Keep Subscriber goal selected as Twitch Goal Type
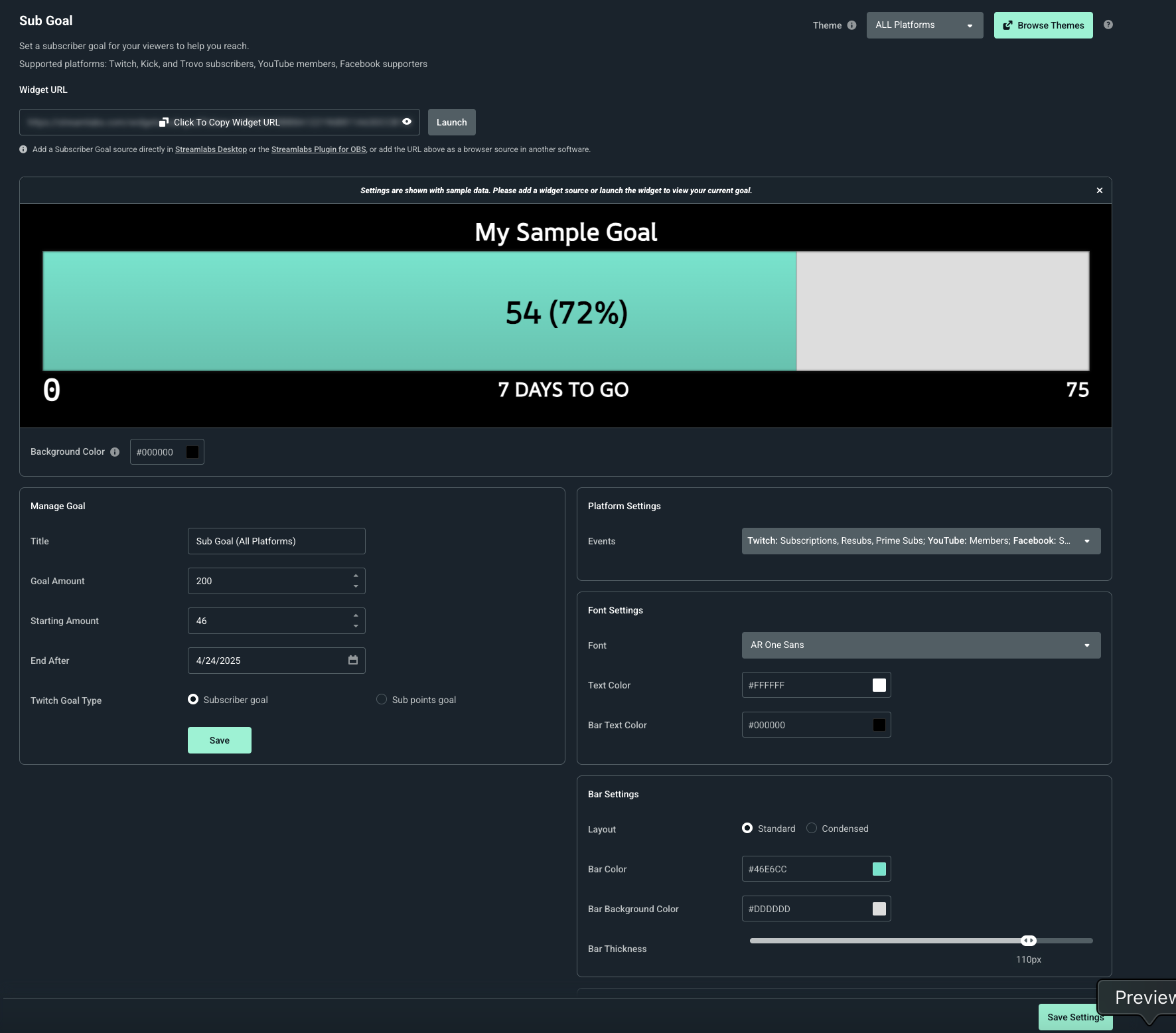The height and width of the screenshot is (1033, 1176). (x=192, y=699)
